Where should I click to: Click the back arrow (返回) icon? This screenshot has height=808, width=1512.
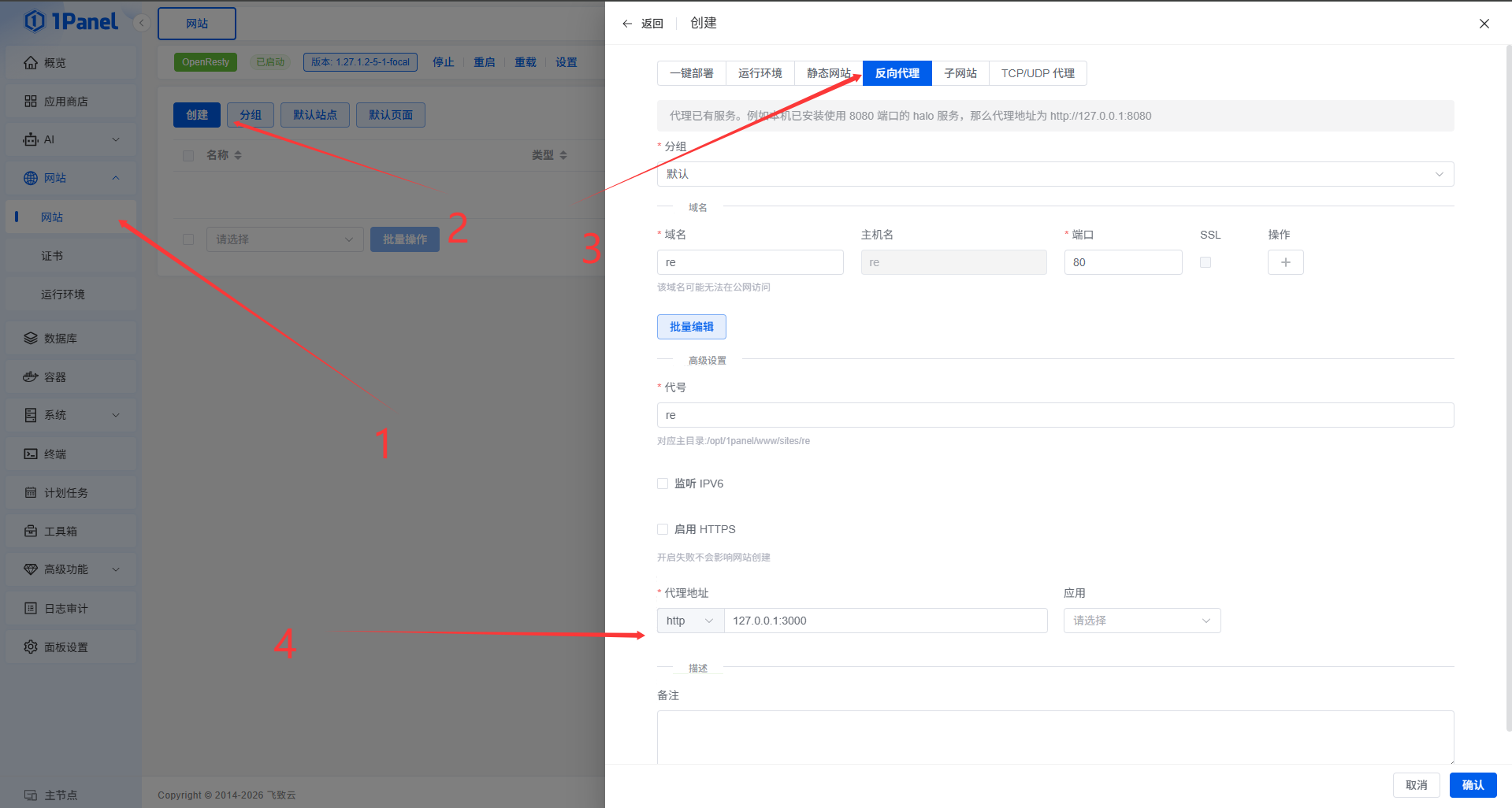point(627,24)
